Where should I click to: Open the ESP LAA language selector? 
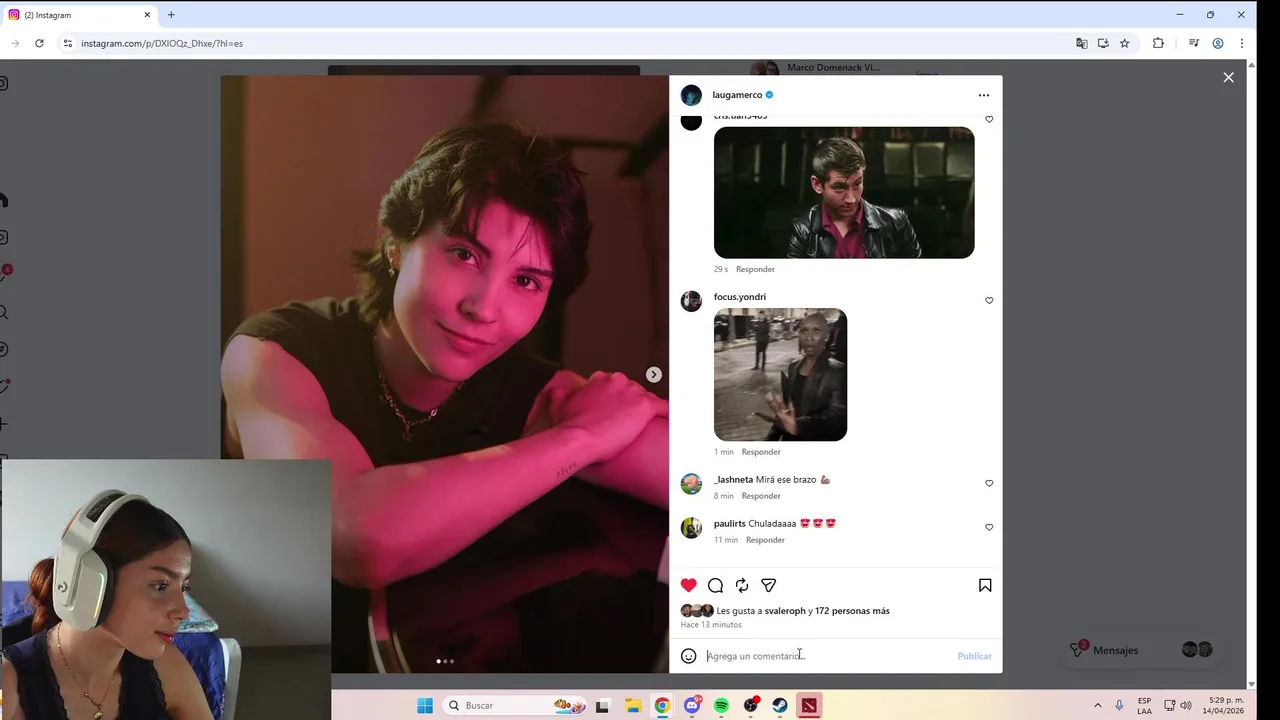(x=1144, y=705)
